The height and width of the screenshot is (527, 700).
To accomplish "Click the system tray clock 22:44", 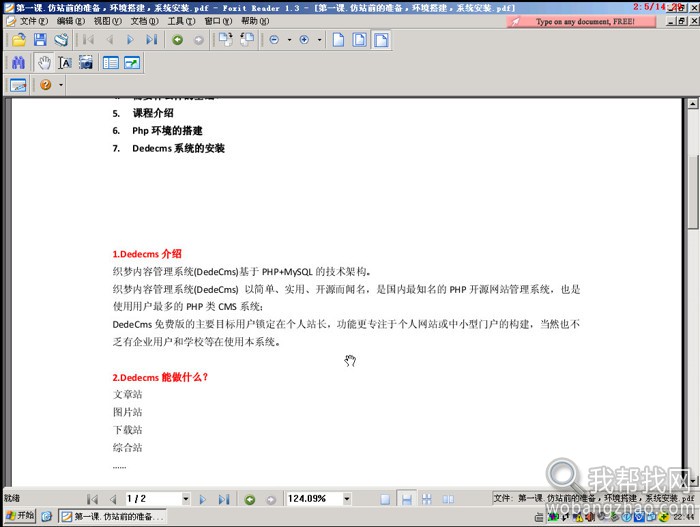I will [x=684, y=517].
